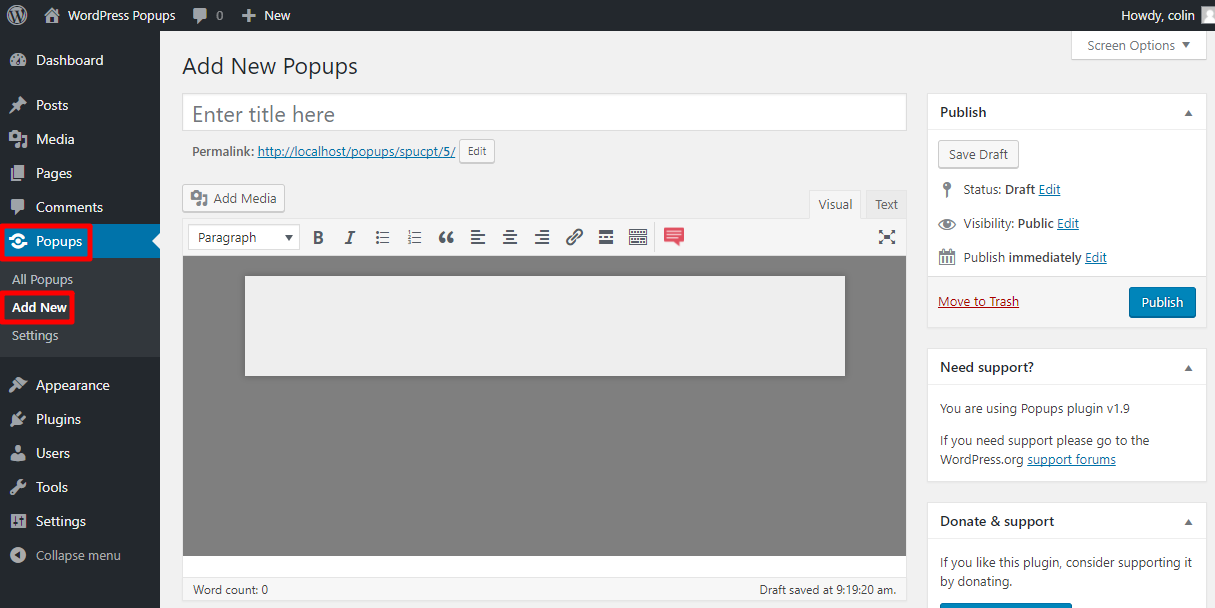Collapse the Publish panel
Viewport: 1215px width, 608px height.
[1188, 112]
